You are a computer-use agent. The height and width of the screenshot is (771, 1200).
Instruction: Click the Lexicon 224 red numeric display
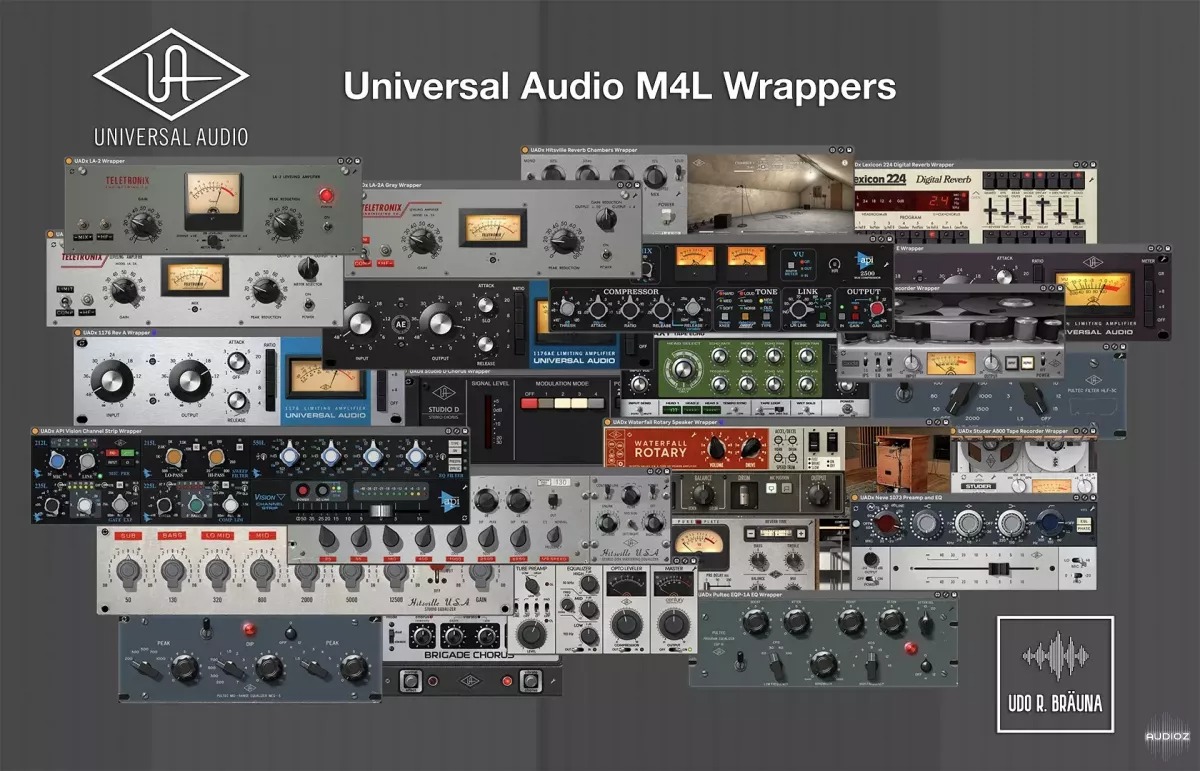point(938,201)
